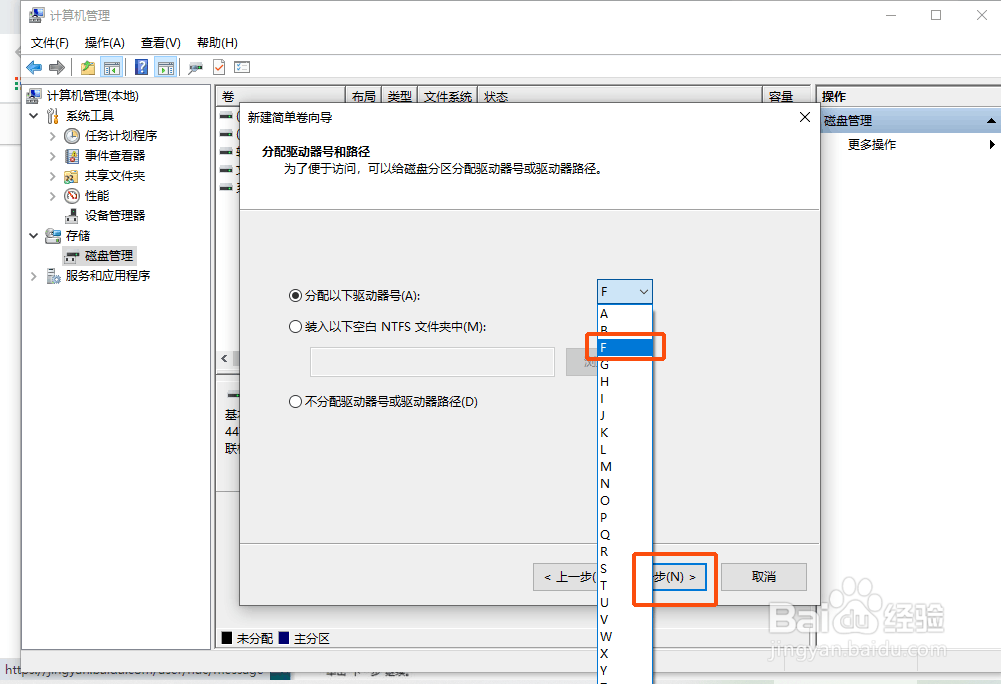Choose drive letter H from list
This screenshot has width=1001, height=684.
[x=624, y=382]
